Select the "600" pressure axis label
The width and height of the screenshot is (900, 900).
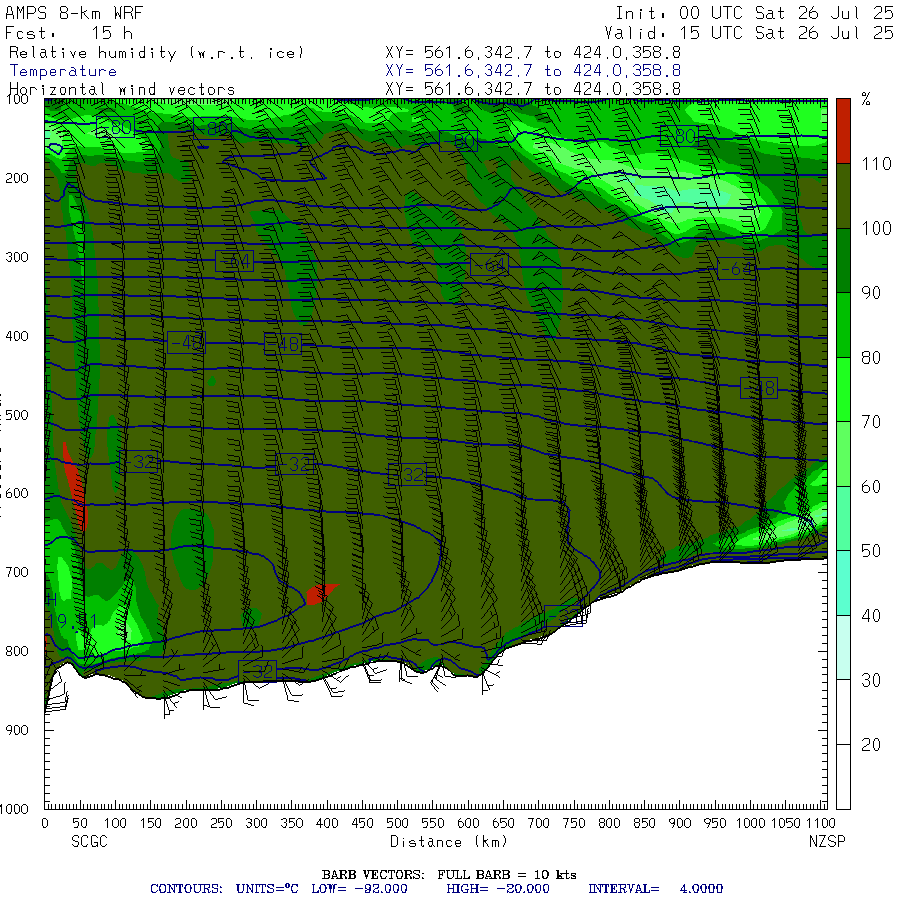(x=17, y=493)
